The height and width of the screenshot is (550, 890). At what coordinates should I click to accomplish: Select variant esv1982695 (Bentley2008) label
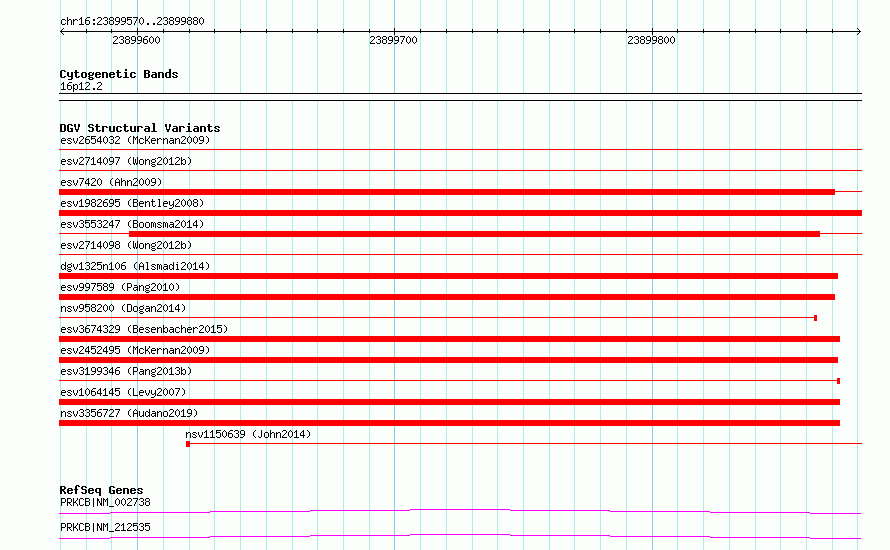click(132, 203)
